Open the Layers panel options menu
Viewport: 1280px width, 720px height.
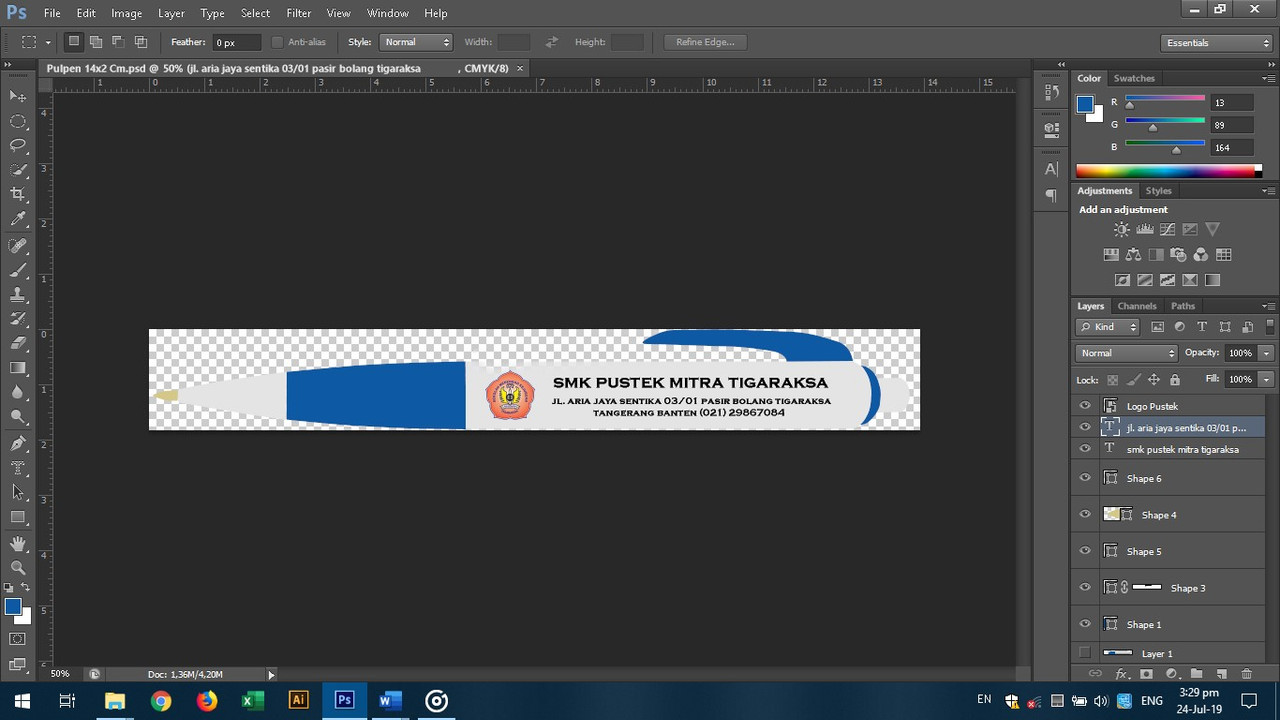pos(1268,306)
